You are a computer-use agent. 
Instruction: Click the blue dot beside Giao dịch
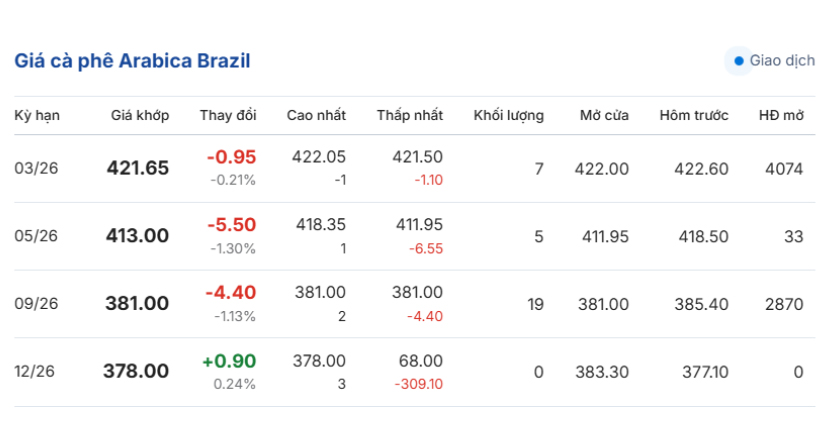[x=739, y=61]
